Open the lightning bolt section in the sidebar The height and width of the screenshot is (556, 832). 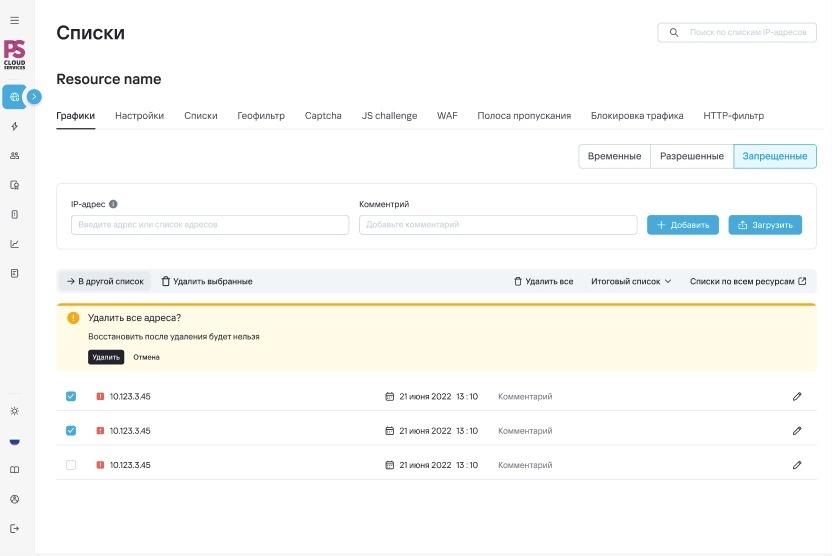click(15, 126)
